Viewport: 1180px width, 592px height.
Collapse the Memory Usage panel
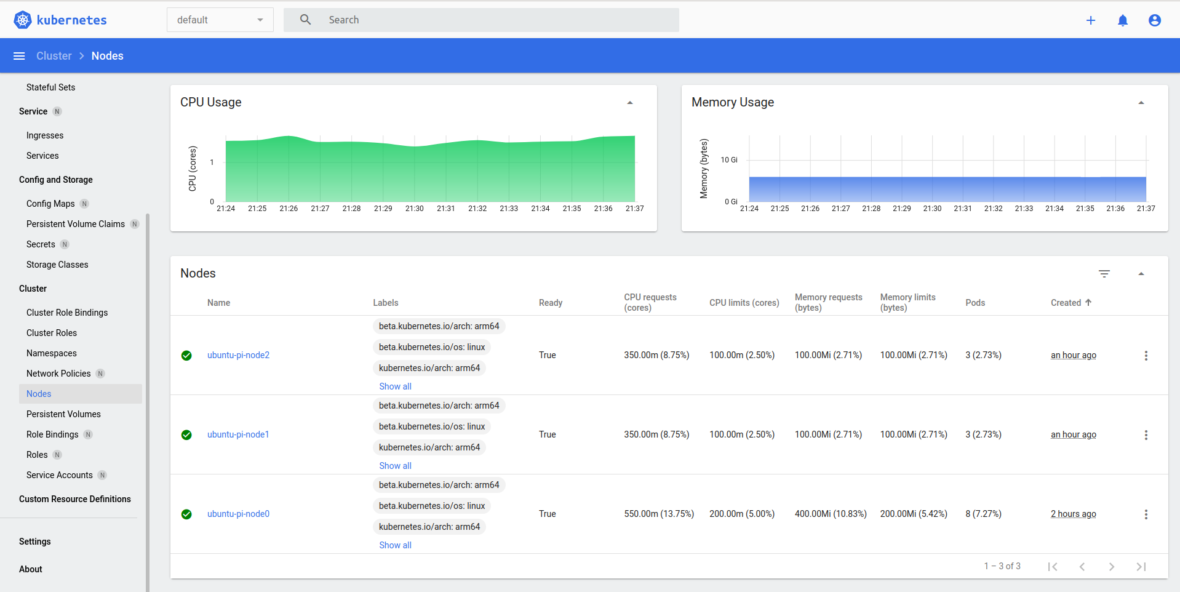(1140, 102)
